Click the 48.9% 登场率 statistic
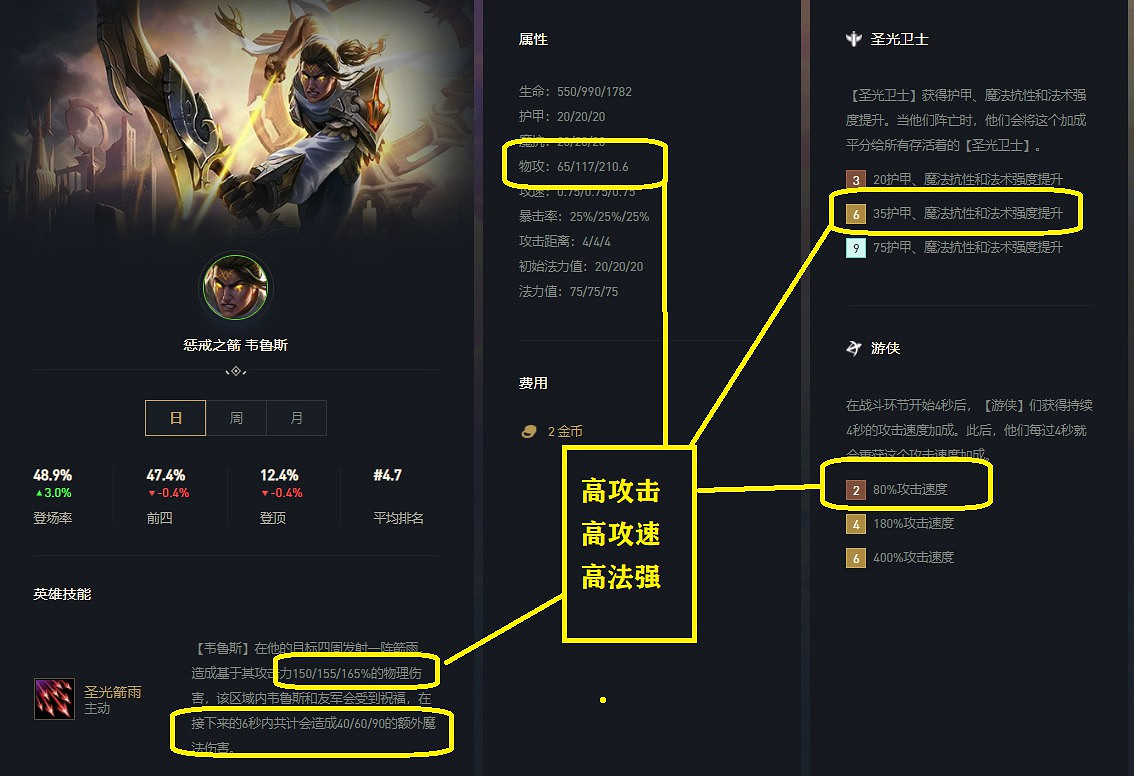The width and height of the screenshot is (1134, 776). (53, 495)
